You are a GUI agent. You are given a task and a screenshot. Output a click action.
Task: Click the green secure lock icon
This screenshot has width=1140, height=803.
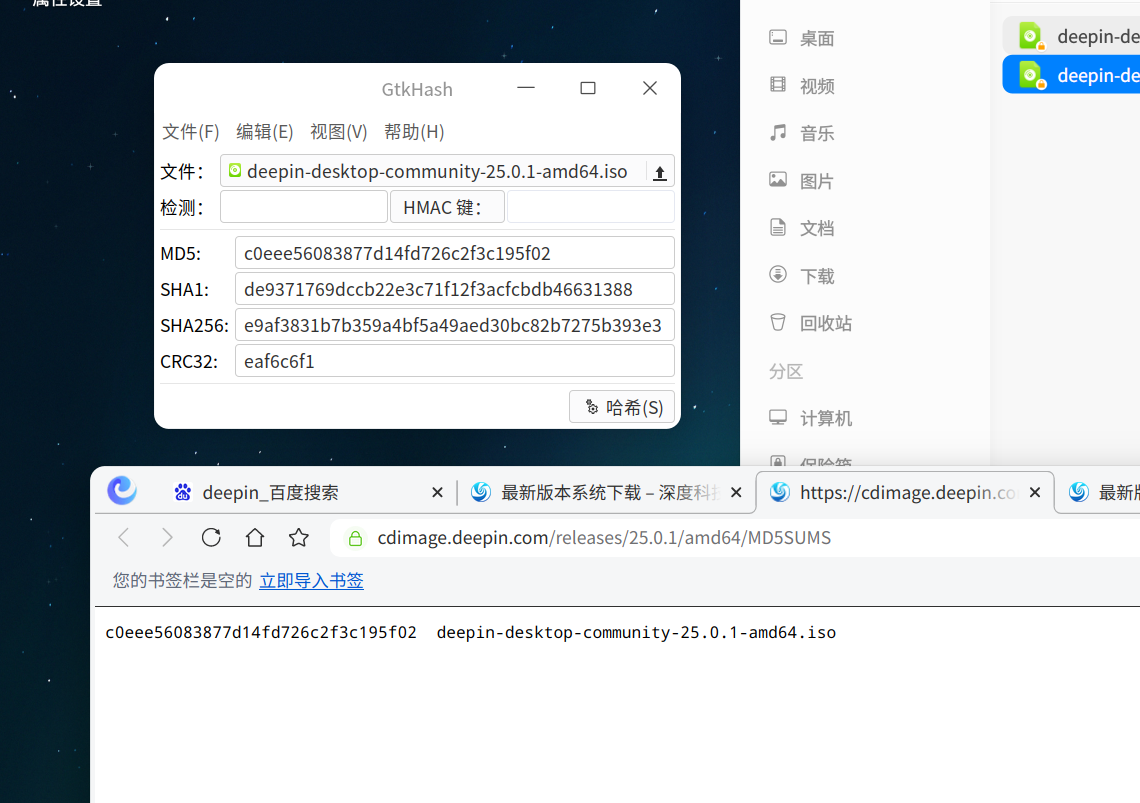(x=355, y=538)
